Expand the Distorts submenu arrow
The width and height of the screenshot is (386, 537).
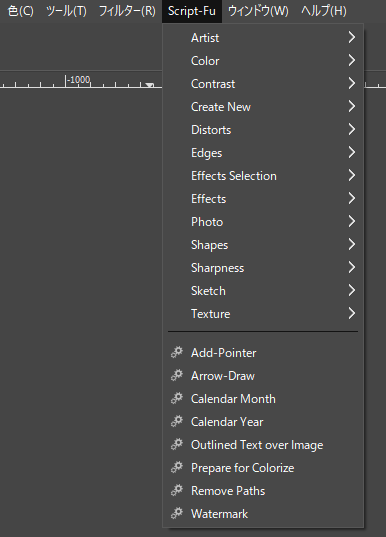tap(352, 129)
